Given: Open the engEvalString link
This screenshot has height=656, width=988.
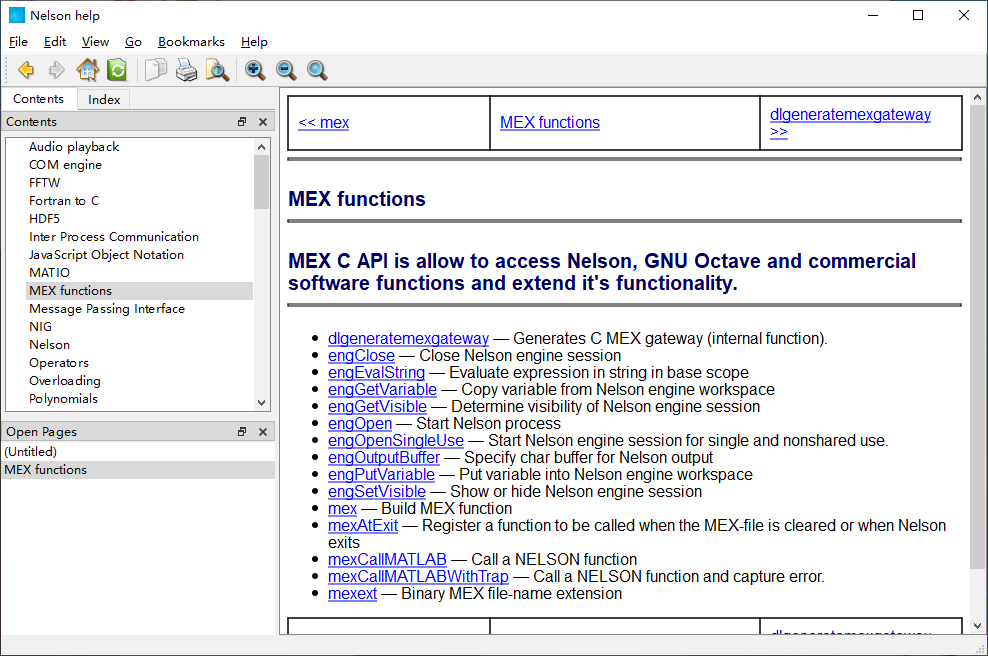Looking at the screenshot, I should click(376, 372).
